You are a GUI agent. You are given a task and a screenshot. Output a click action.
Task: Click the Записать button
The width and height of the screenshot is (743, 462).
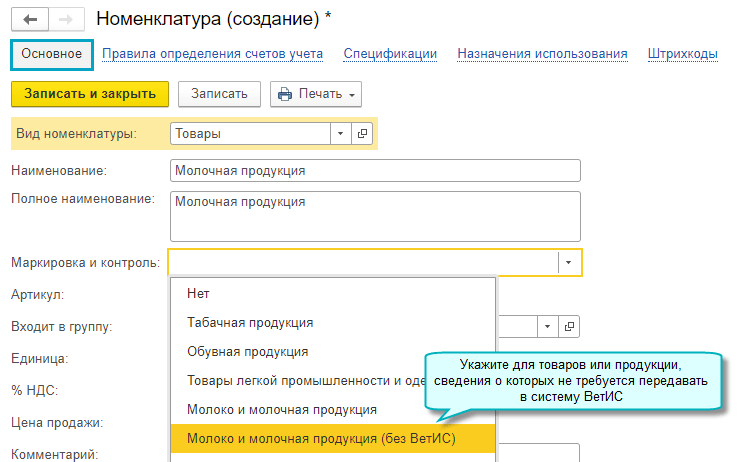click(219, 94)
